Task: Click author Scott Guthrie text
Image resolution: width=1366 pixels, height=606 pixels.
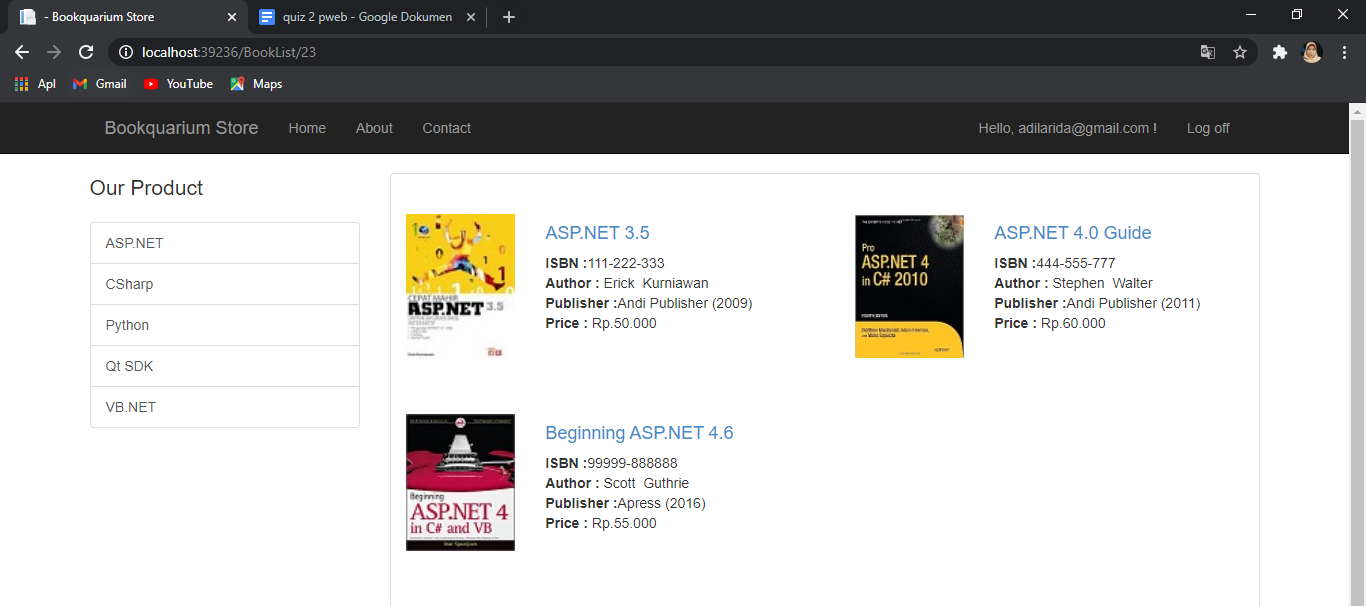Action: (x=646, y=483)
